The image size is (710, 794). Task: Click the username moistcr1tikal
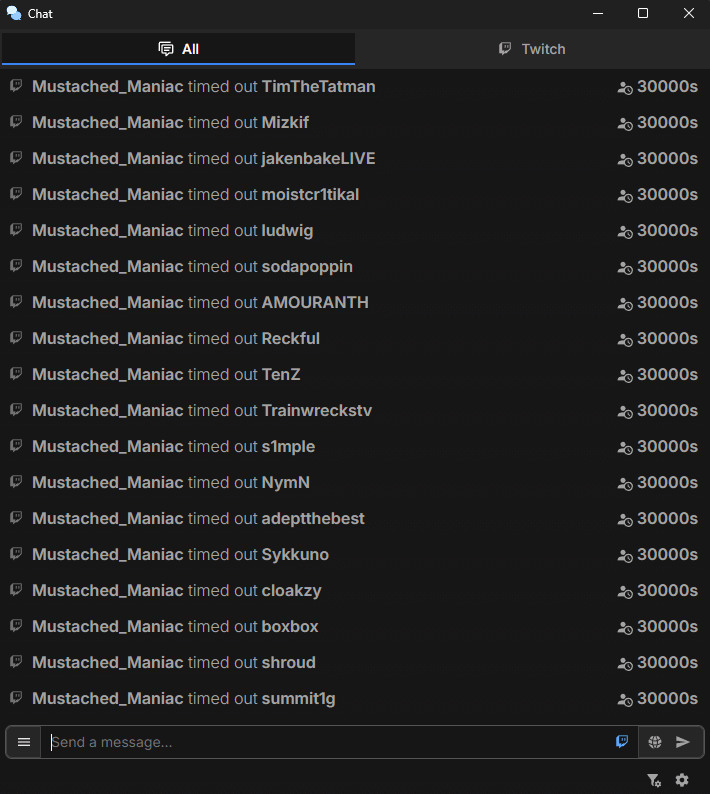(x=310, y=194)
